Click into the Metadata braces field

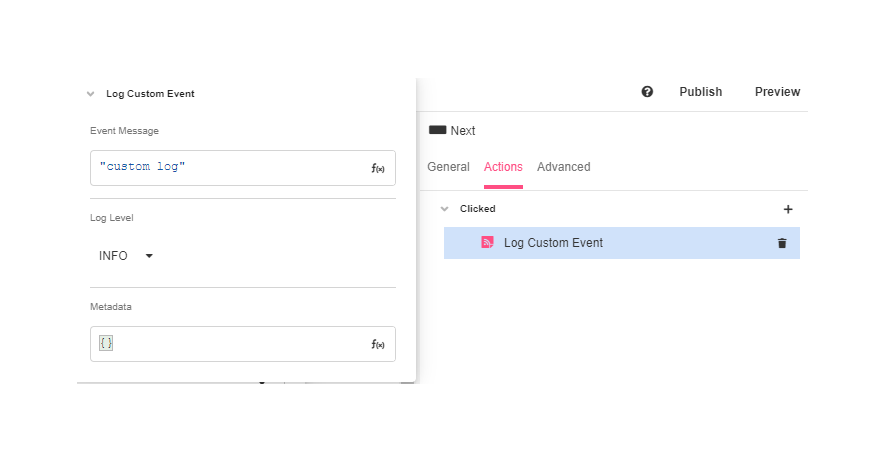pos(230,344)
